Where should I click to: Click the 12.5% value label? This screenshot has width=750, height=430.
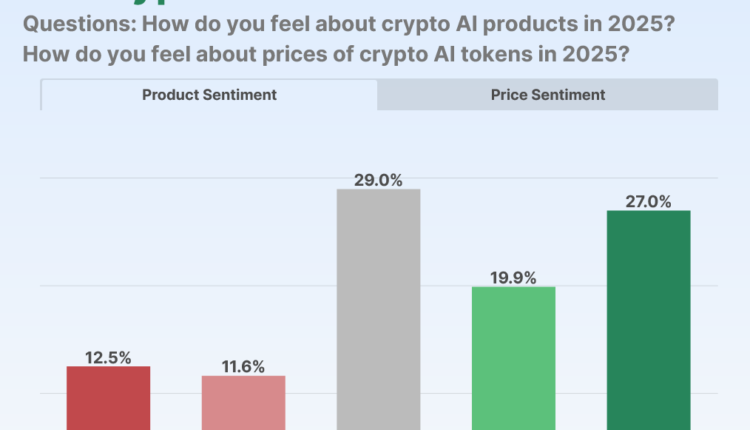[108, 357]
